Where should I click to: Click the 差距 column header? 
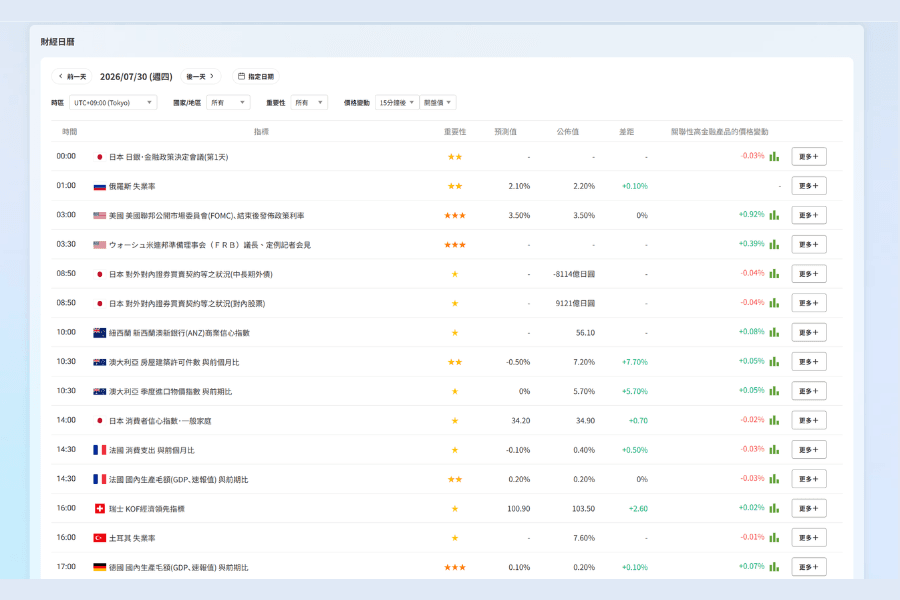[626, 131]
